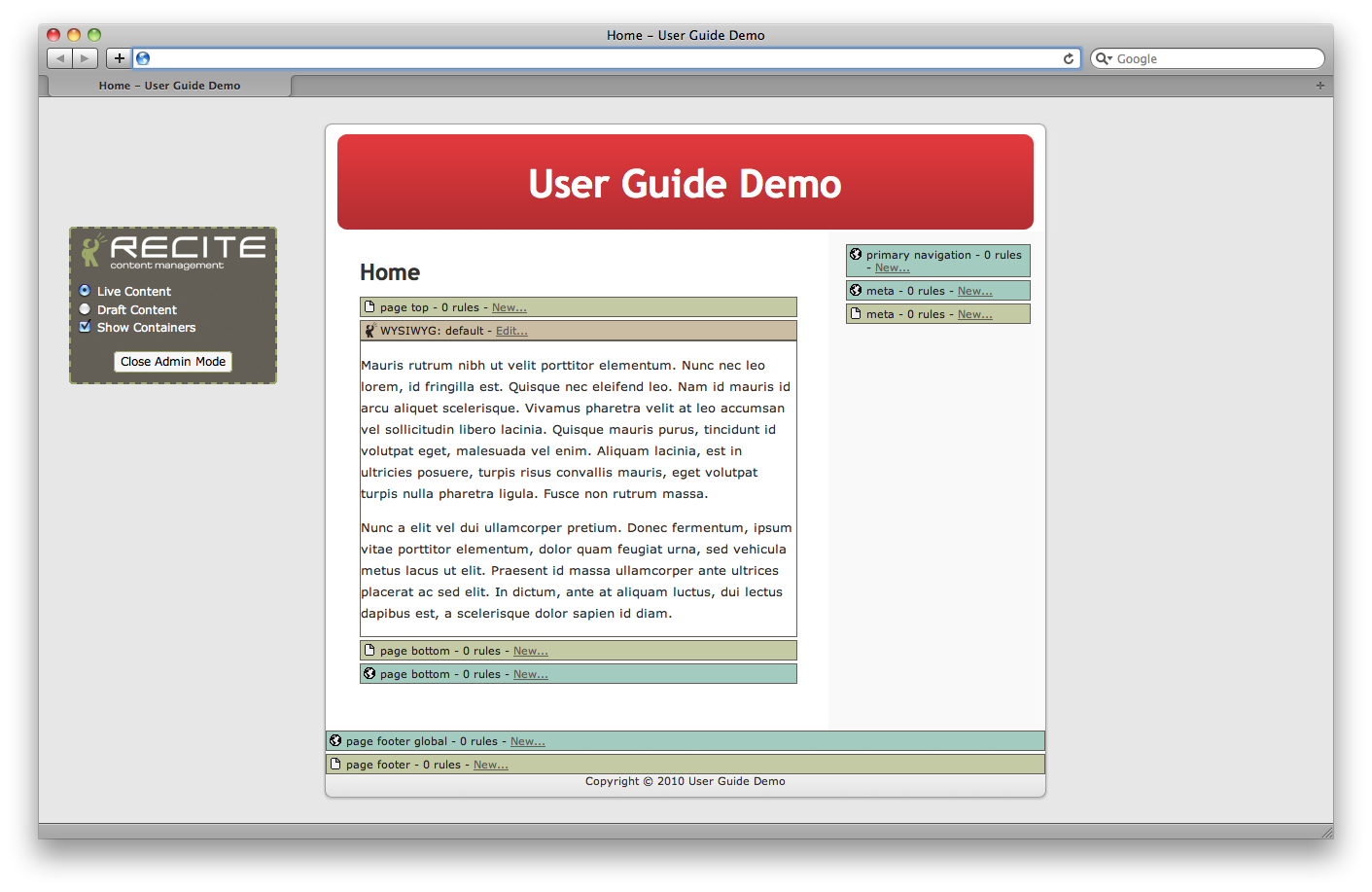
Task: Click paragraph starting Nunc a elit vel
Action: (577, 571)
